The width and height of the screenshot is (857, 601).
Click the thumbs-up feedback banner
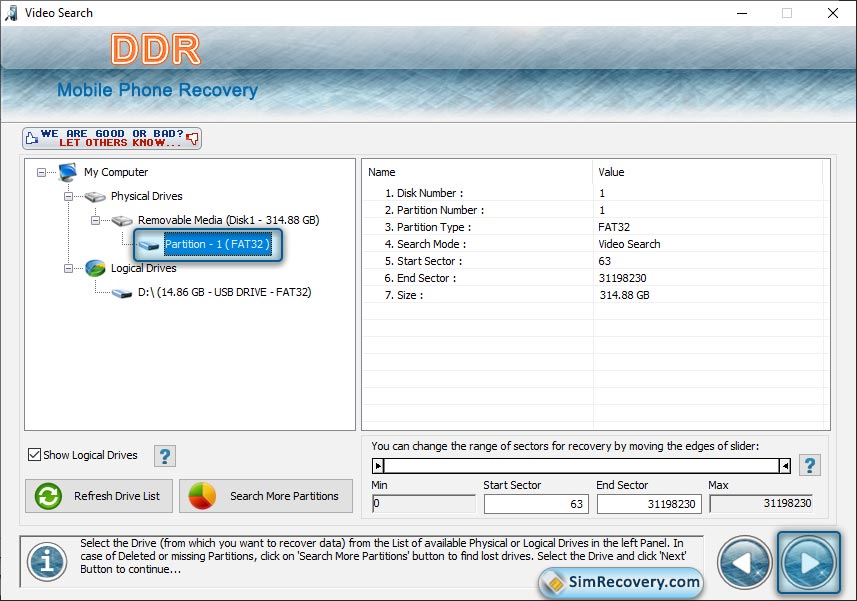pos(112,138)
